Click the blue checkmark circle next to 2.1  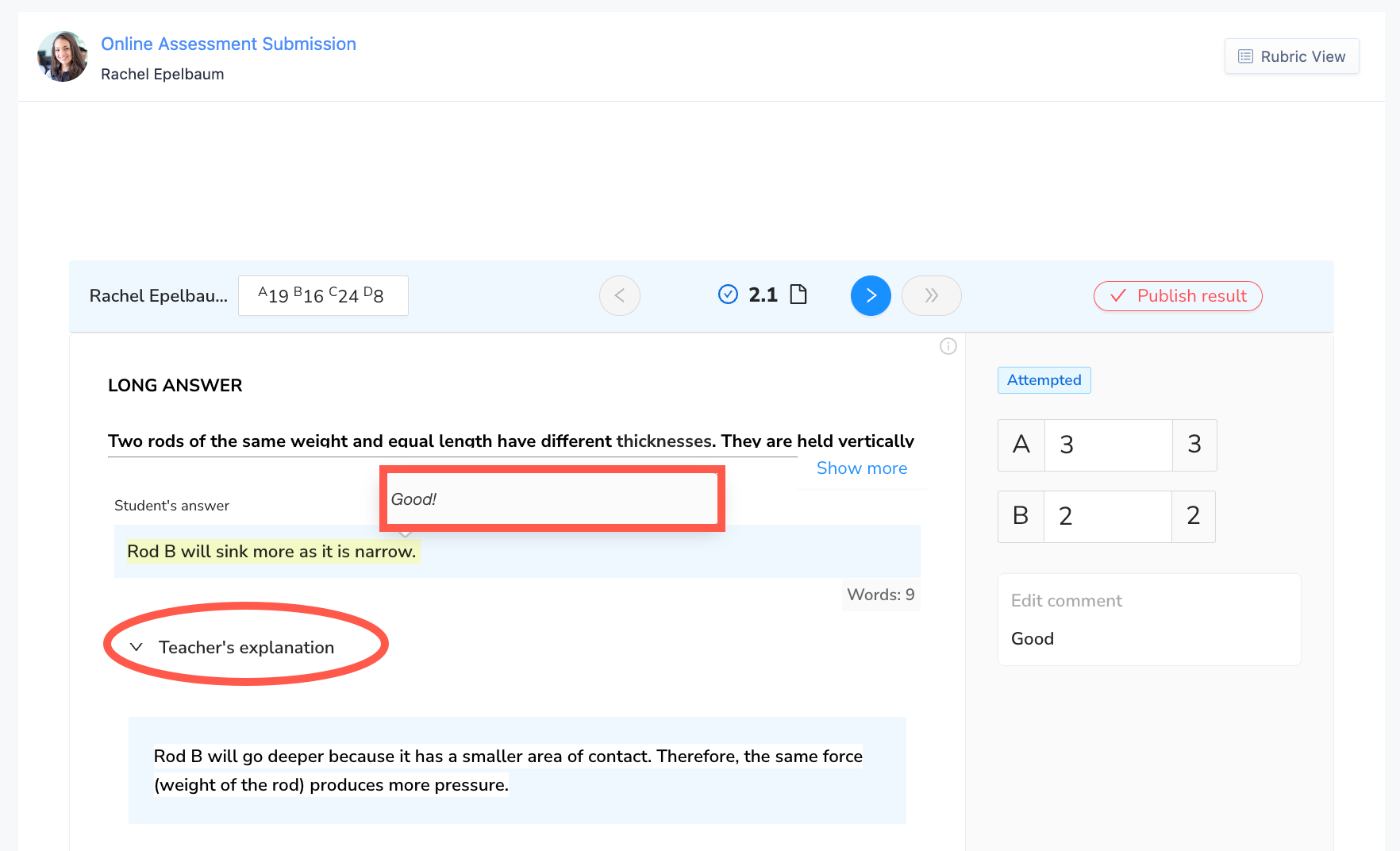pos(728,295)
